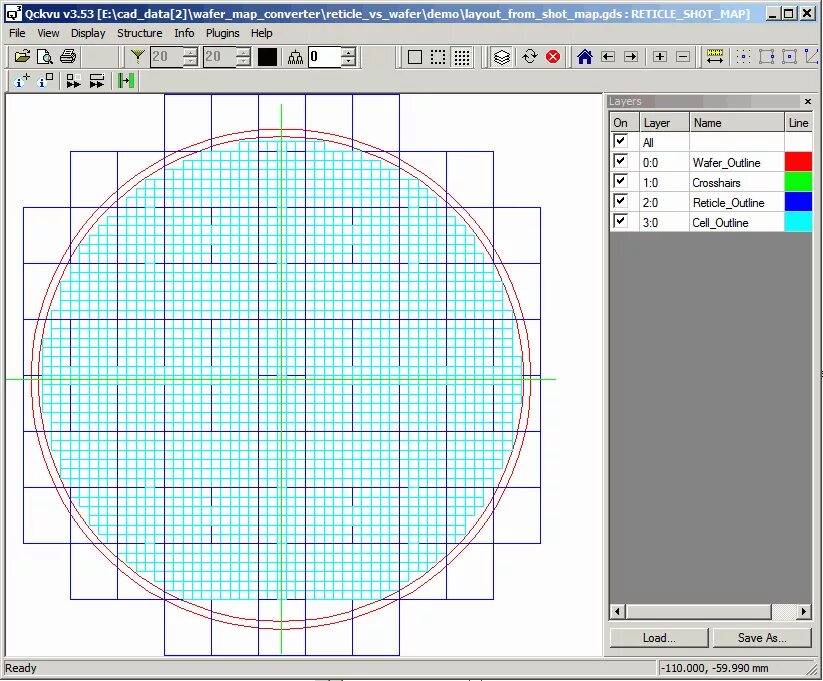Select the 'Reticle_Outline' layer name

click(729, 203)
